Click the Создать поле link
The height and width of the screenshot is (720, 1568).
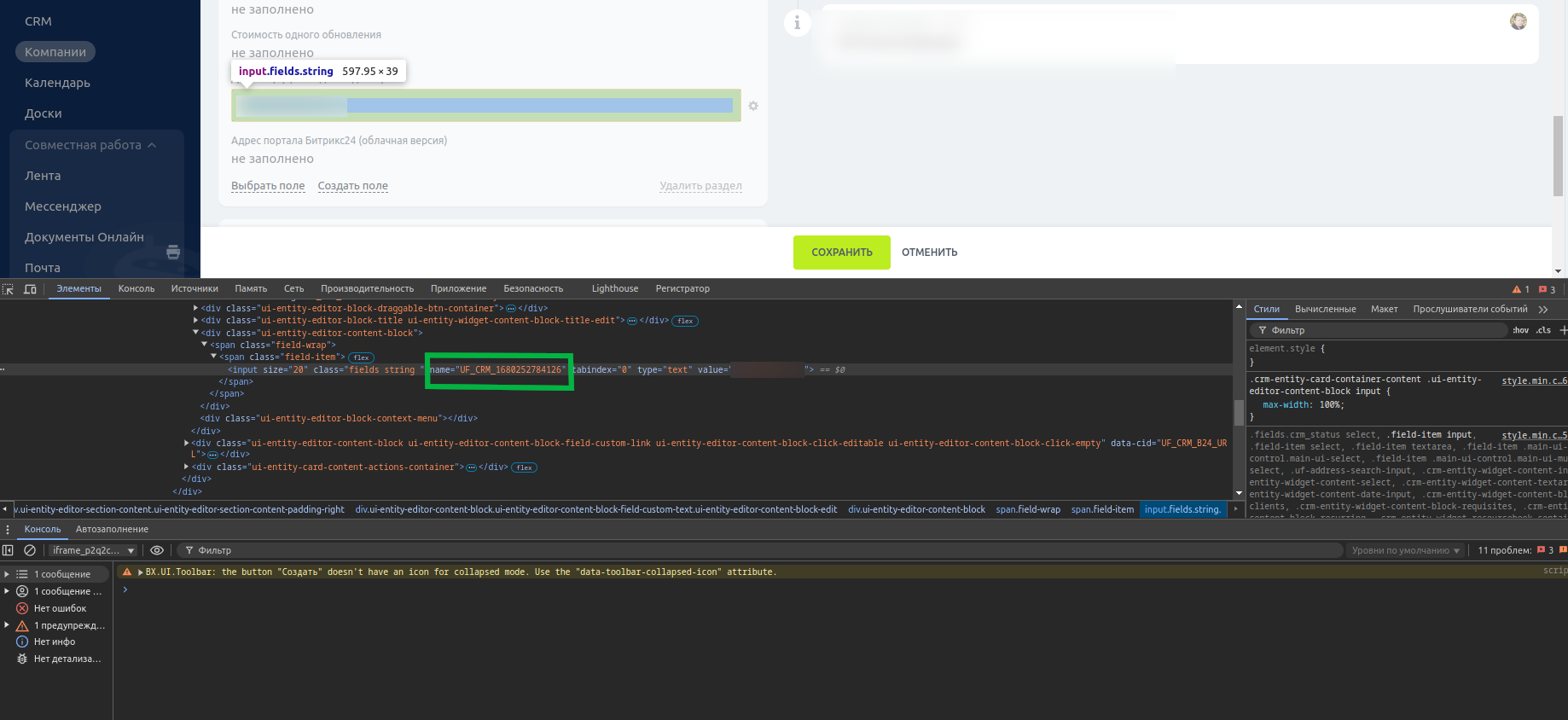point(353,186)
